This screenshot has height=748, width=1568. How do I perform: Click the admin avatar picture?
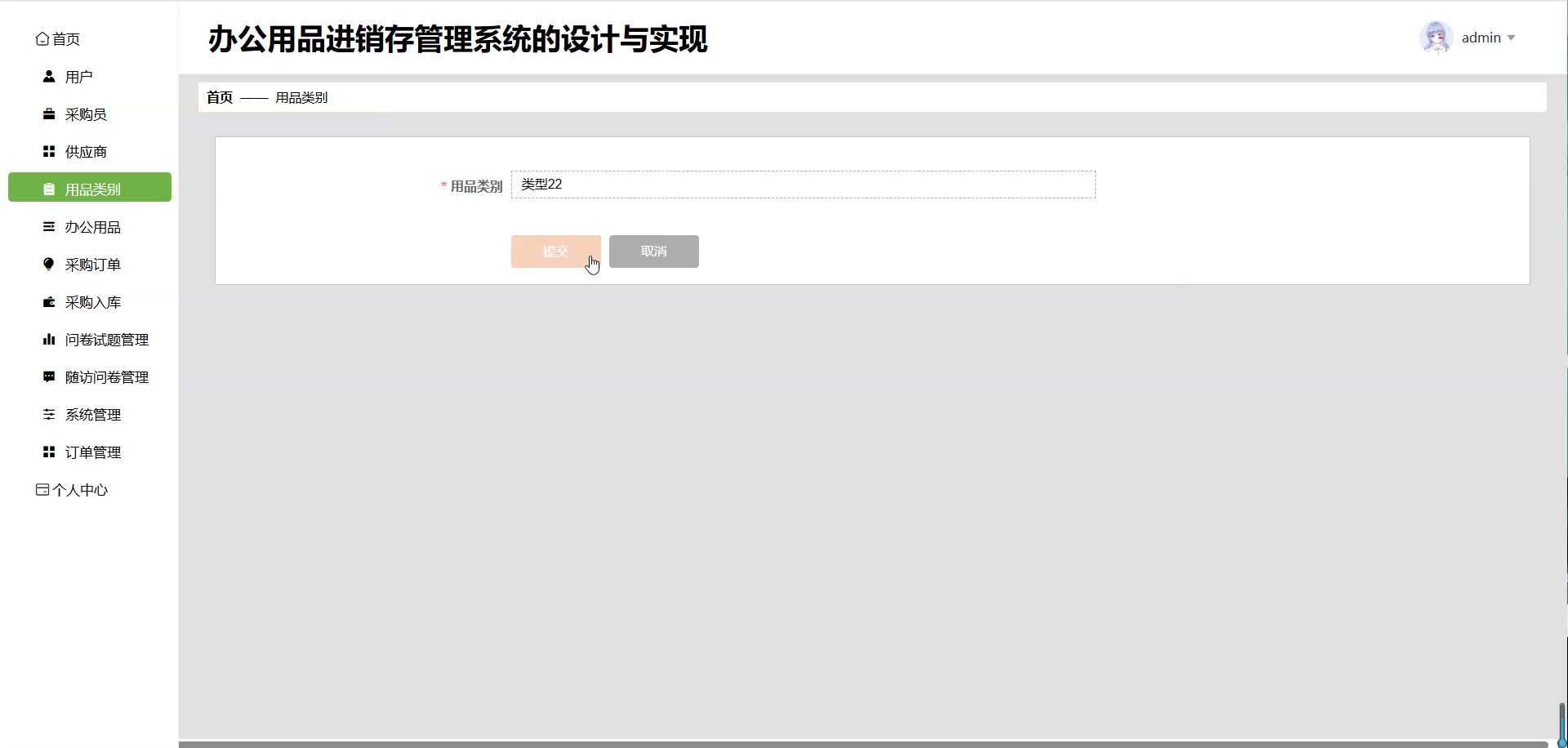pyautogui.click(x=1436, y=38)
